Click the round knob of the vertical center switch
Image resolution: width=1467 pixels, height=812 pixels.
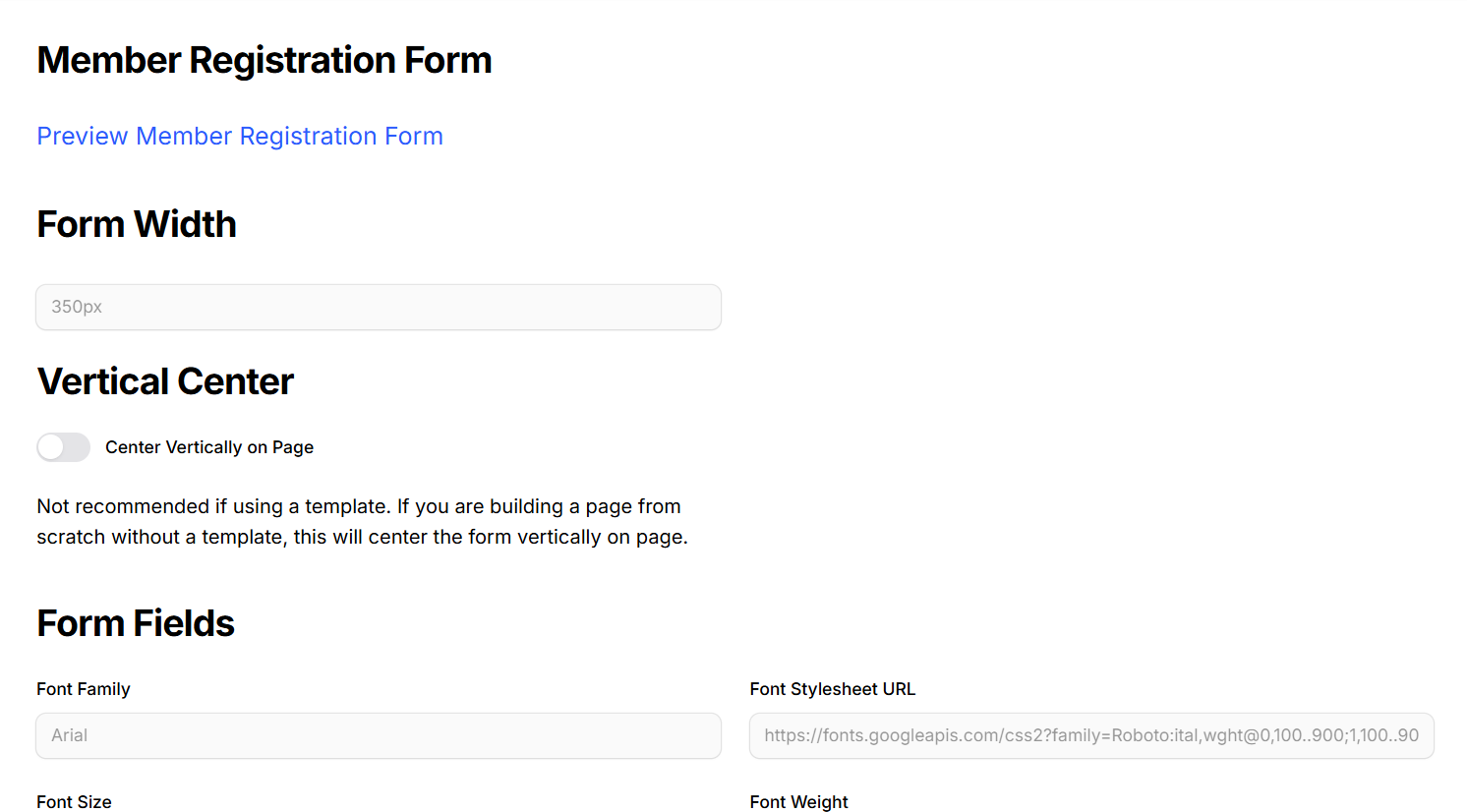coord(51,447)
